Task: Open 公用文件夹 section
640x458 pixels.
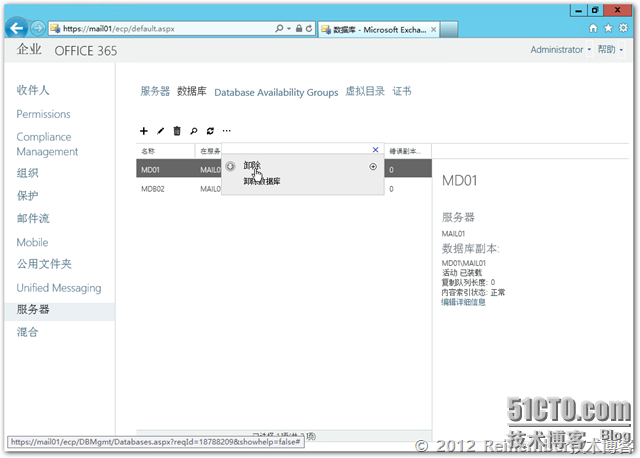Action: coord(44,264)
